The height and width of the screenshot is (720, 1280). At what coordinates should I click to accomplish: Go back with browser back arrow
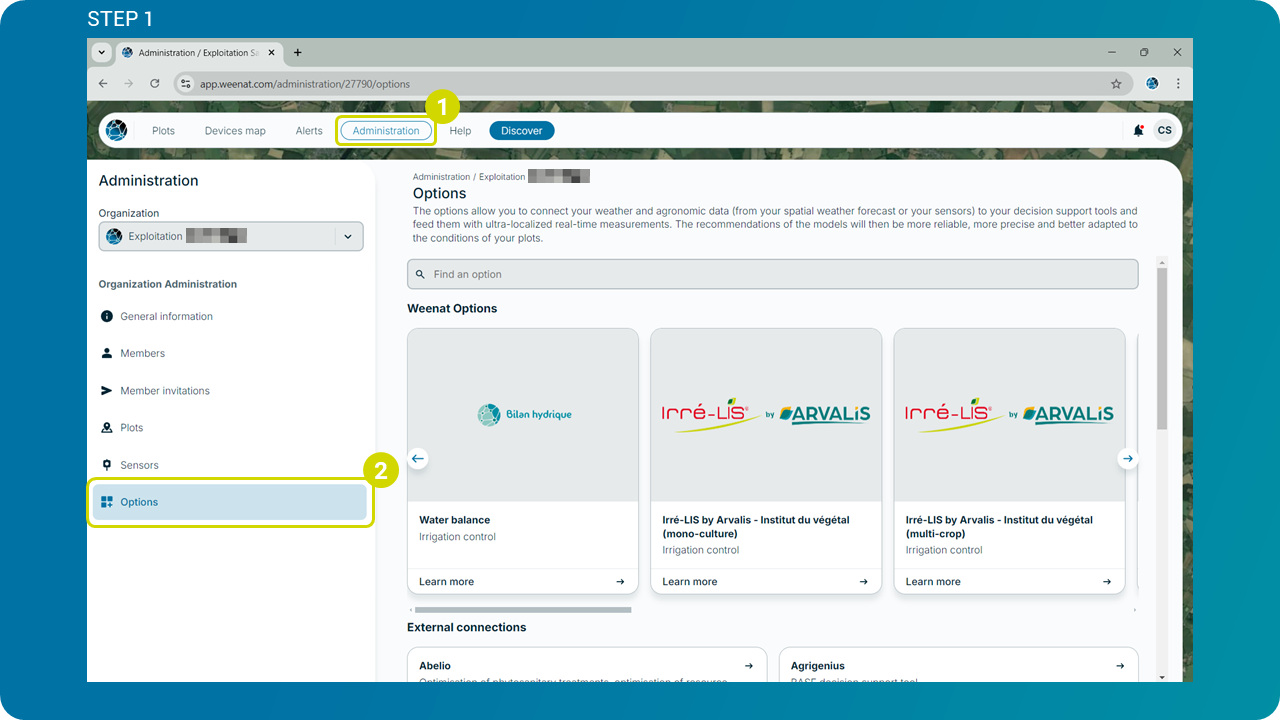tap(103, 84)
